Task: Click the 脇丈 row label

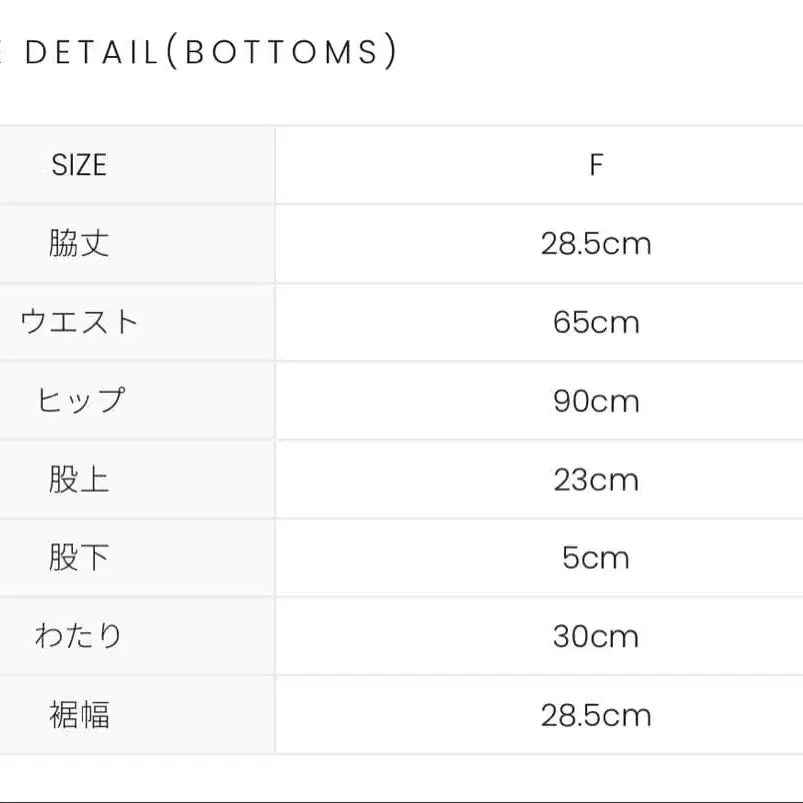Action: [x=79, y=243]
